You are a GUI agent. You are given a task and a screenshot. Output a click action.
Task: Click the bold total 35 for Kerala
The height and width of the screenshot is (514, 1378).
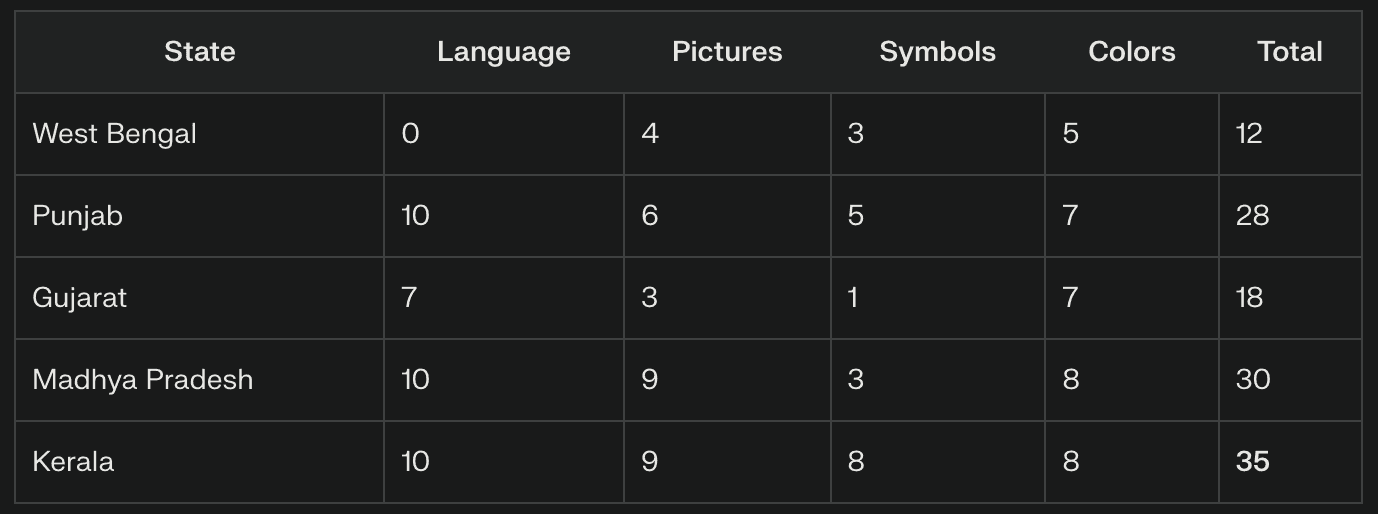point(1252,462)
